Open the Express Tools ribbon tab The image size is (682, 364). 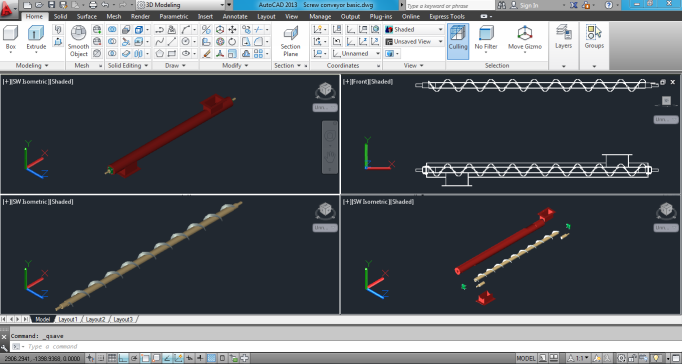tap(447, 17)
